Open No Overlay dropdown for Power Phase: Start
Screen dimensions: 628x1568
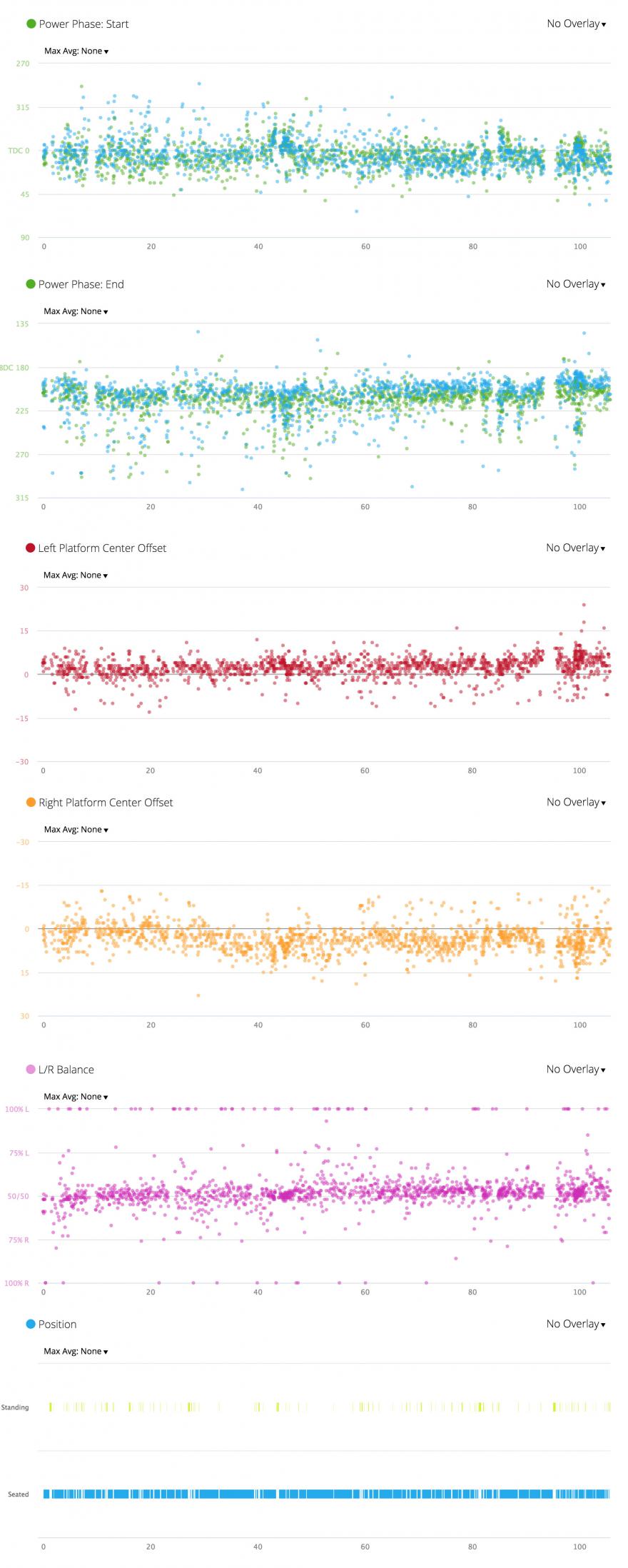coord(576,24)
